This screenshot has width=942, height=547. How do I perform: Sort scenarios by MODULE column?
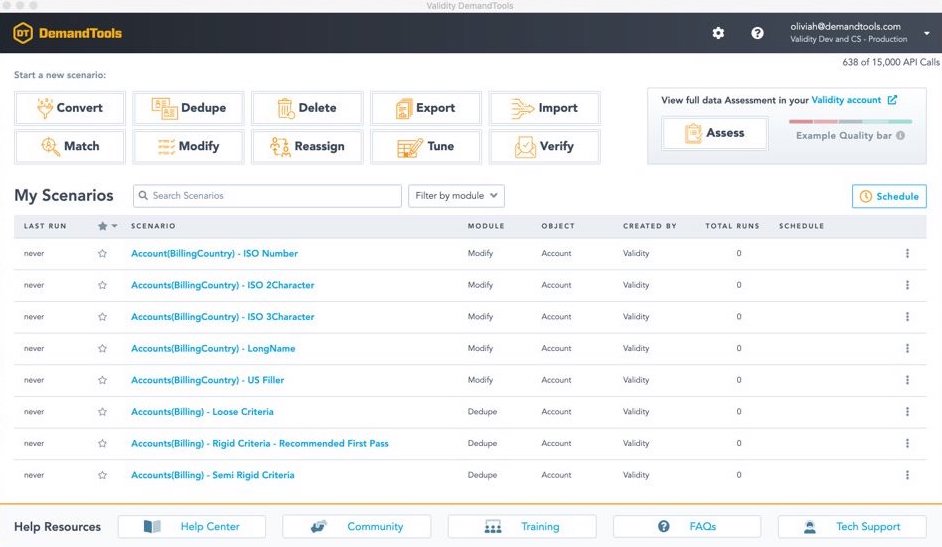pyautogui.click(x=486, y=226)
